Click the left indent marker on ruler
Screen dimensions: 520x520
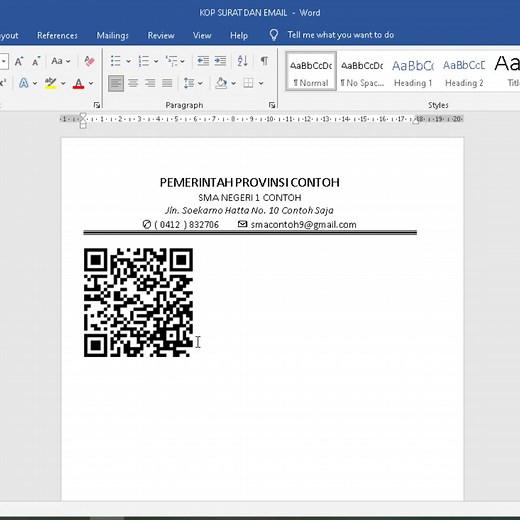click(83, 125)
